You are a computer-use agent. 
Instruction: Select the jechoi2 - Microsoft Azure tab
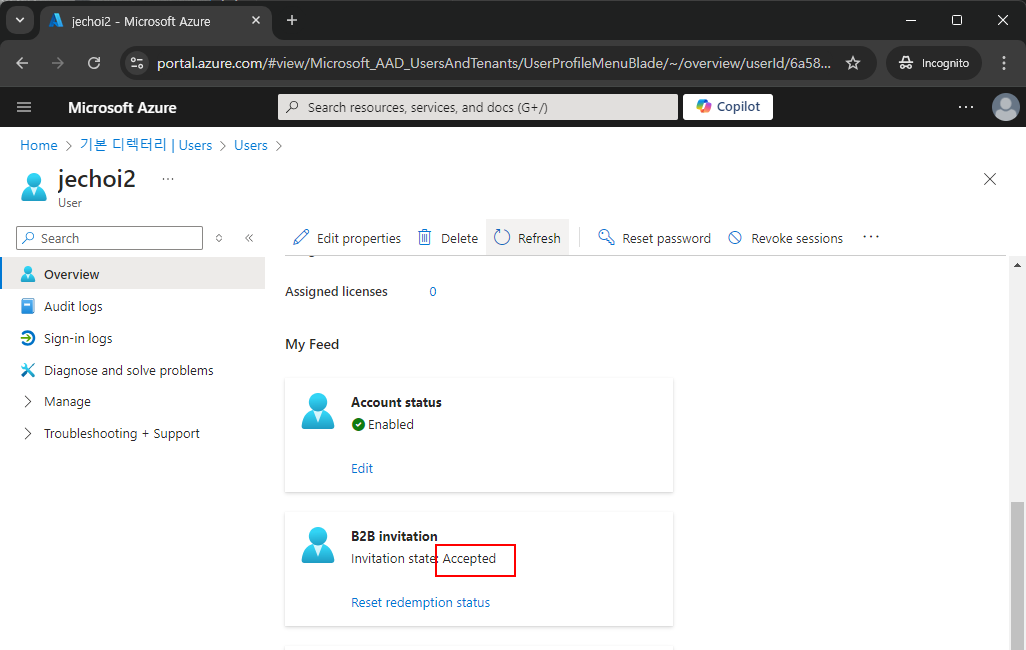pos(156,21)
